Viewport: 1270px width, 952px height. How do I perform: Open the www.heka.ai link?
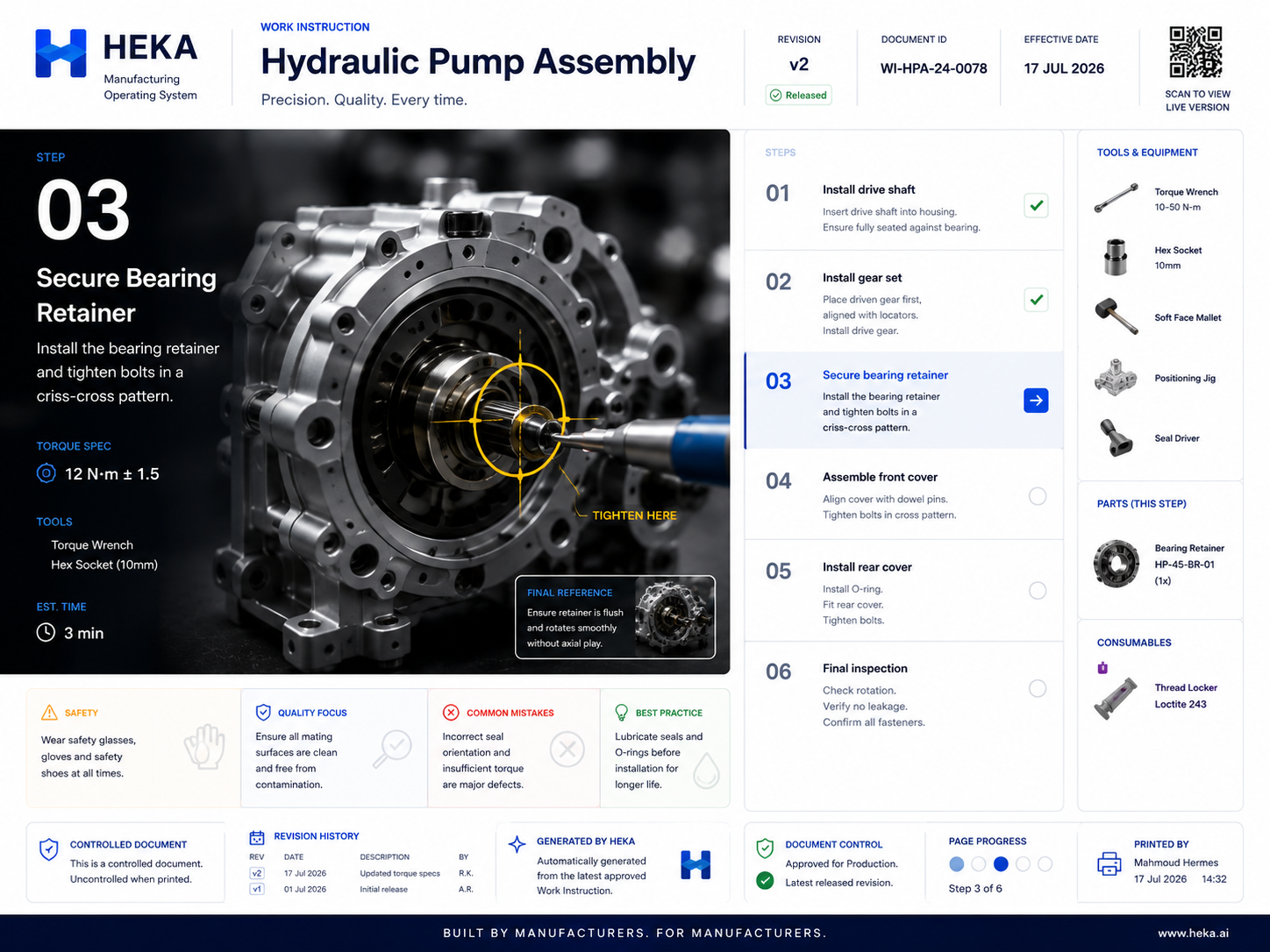[1193, 933]
